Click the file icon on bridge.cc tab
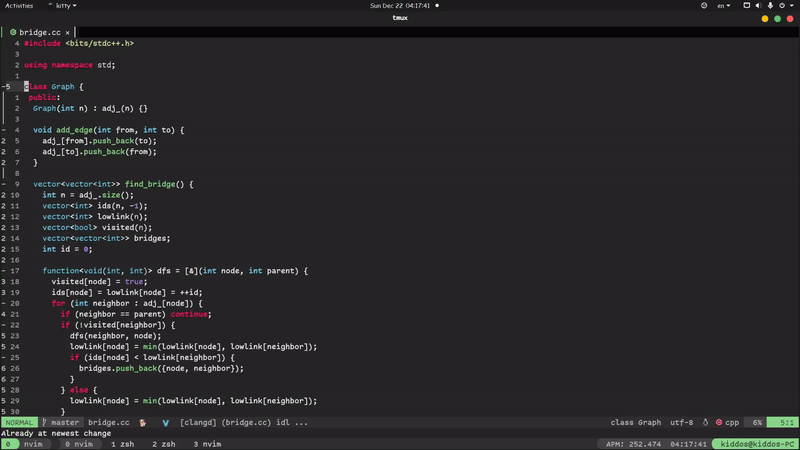The height and width of the screenshot is (450, 800). tap(13, 32)
